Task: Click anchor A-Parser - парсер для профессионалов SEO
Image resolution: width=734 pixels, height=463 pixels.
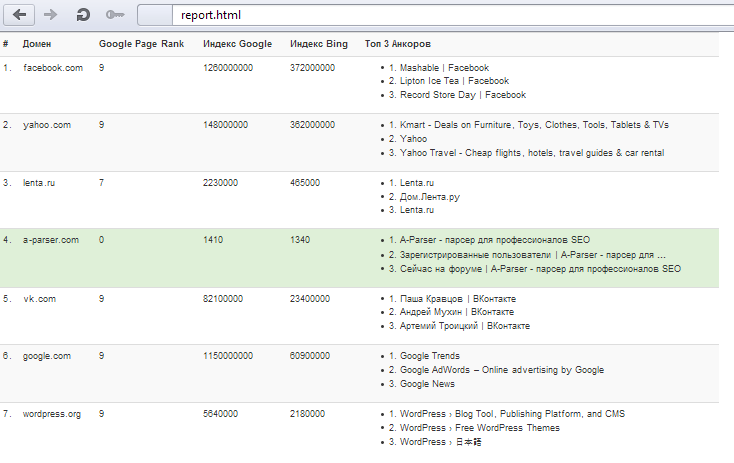Action: coord(495,240)
